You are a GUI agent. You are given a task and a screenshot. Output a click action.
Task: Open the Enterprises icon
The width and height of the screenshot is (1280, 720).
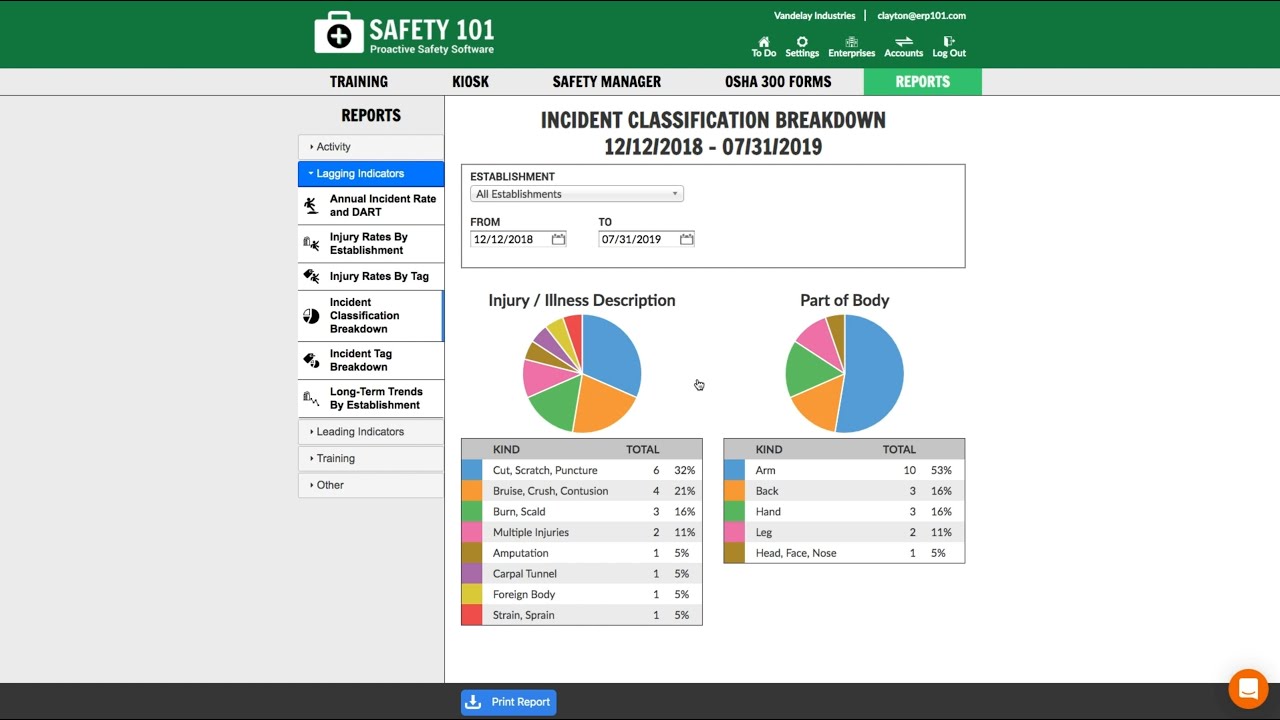[x=851, y=42]
